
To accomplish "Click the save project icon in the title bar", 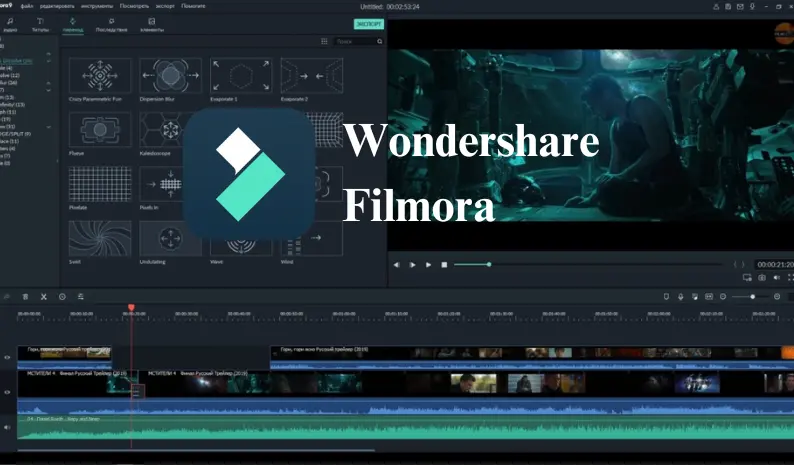I will coord(728,7).
